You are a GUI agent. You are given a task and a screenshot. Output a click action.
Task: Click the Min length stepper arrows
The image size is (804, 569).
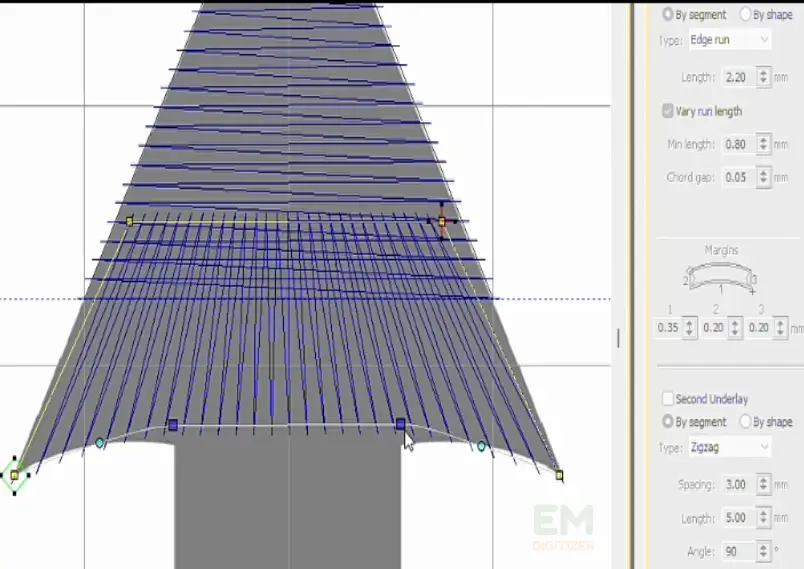pos(763,144)
